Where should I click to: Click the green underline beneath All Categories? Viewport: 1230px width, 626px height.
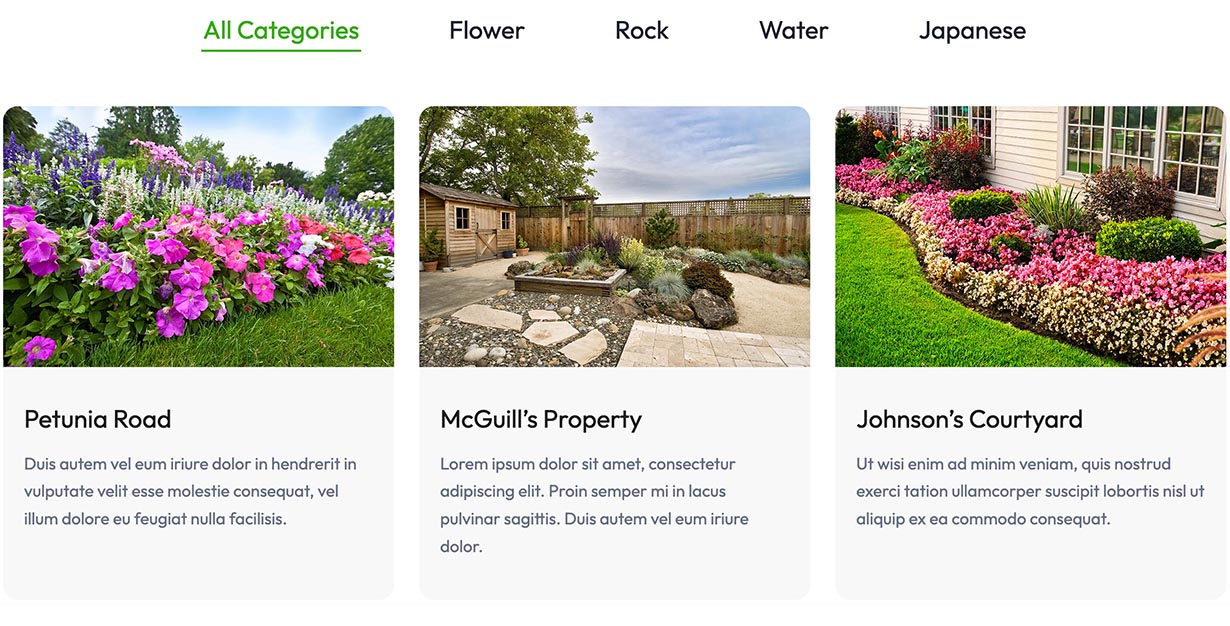[x=281, y=49]
